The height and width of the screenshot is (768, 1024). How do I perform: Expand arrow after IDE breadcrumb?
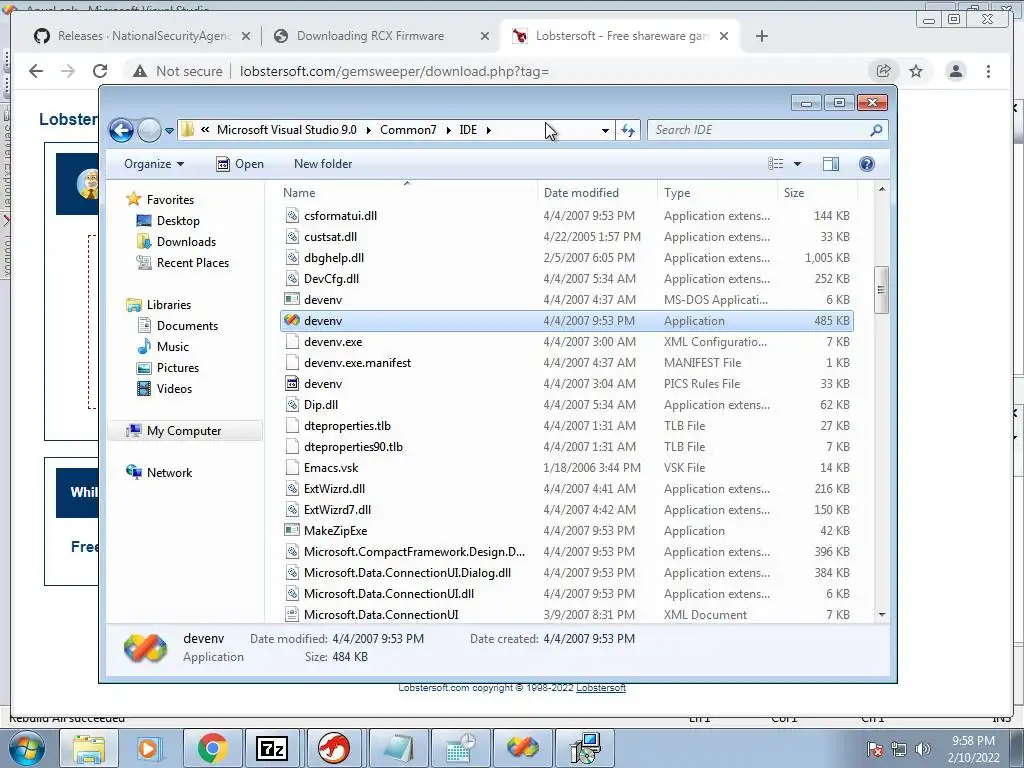click(x=488, y=130)
